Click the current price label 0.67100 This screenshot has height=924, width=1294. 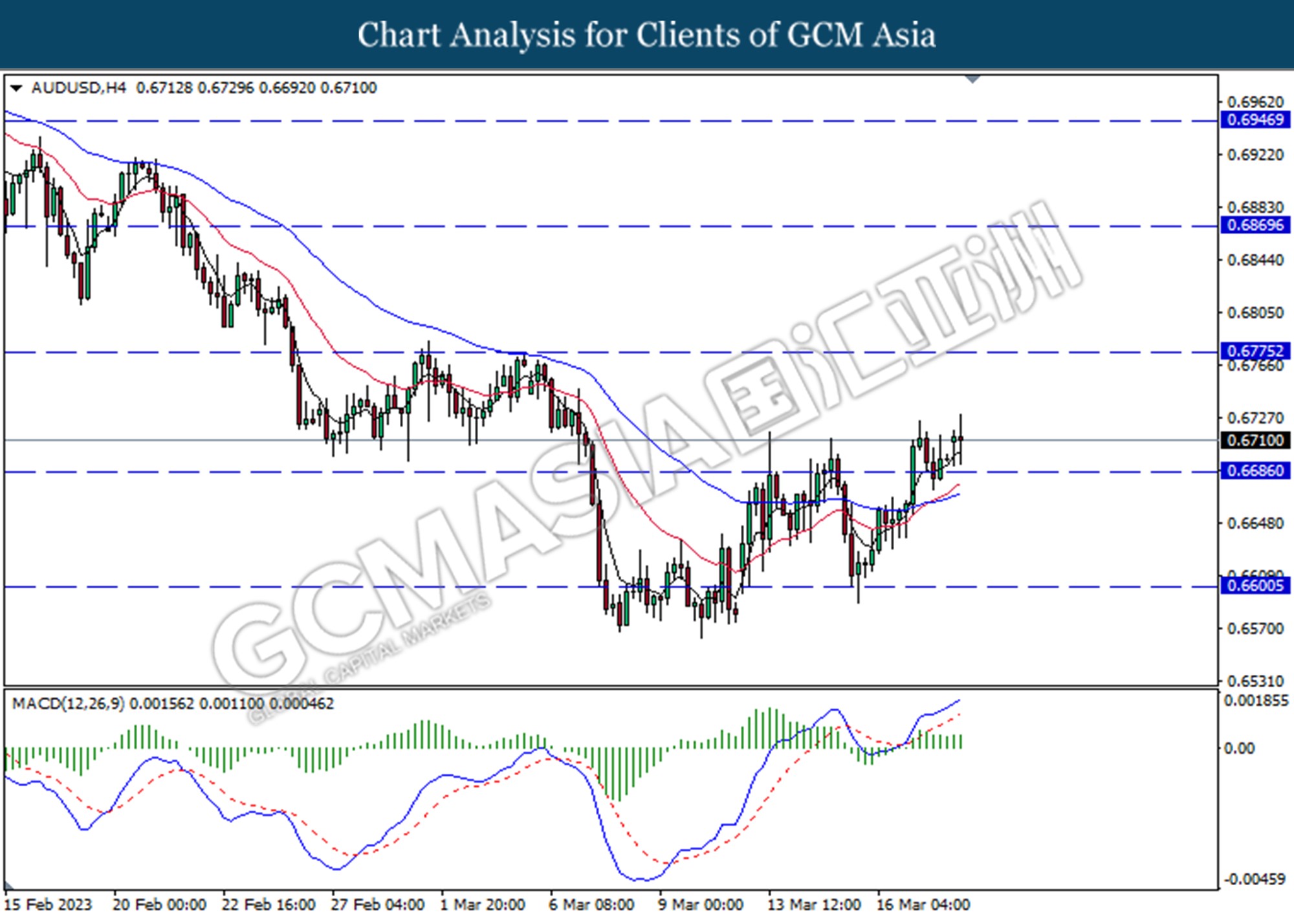tap(1255, 440)
